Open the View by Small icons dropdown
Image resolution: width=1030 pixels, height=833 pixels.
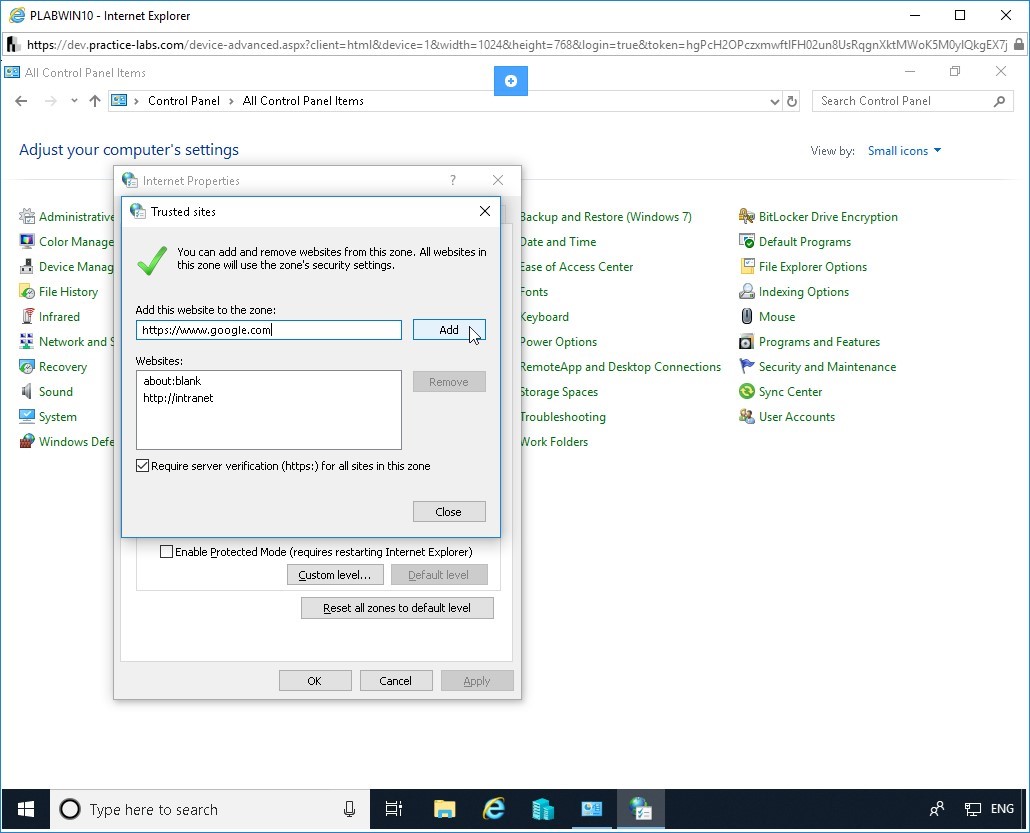(905, 151)
